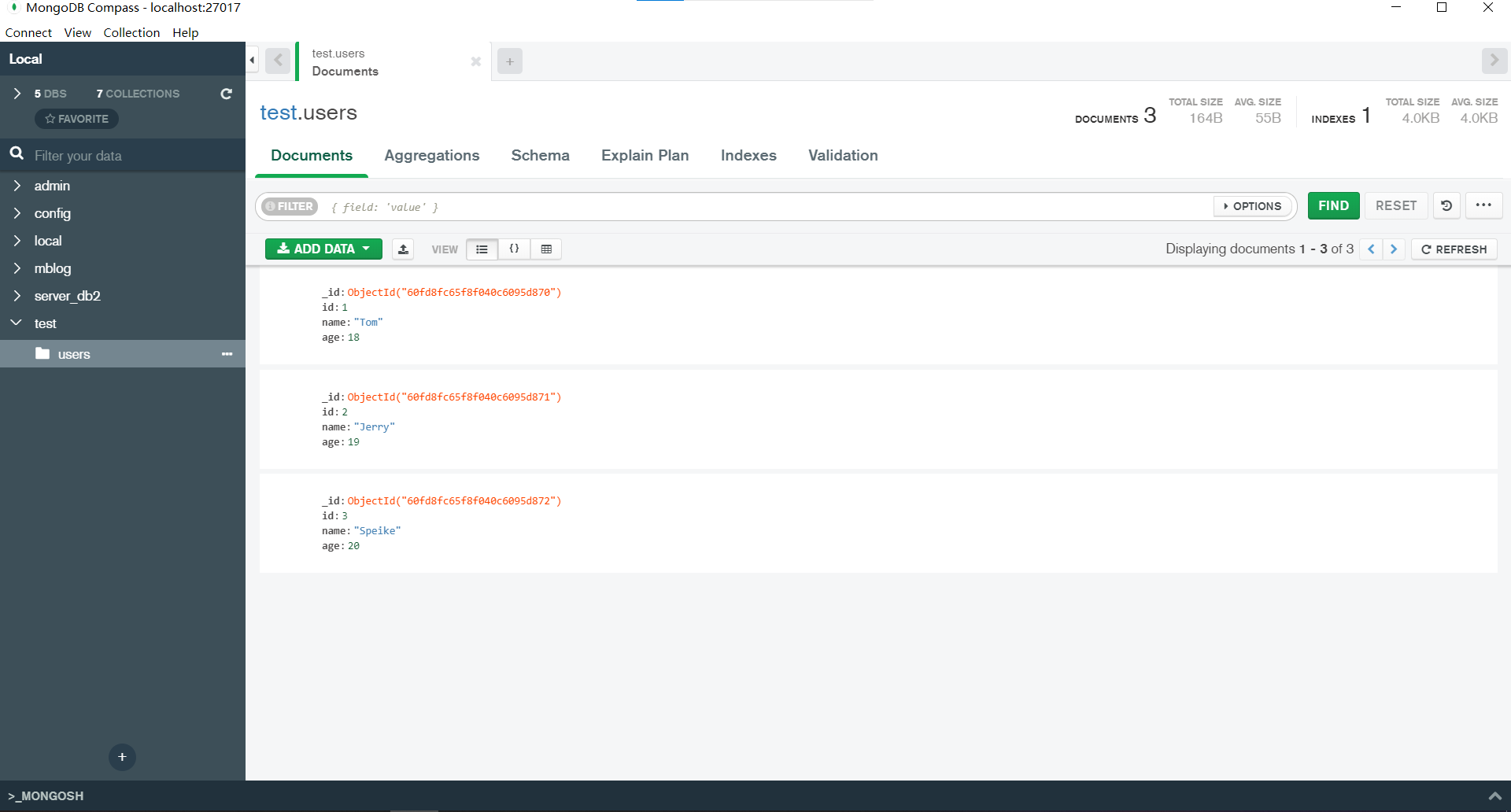Screen dimensions: 1511x812
Task: Click the export collection icon
Action: [x=403, y=249]
